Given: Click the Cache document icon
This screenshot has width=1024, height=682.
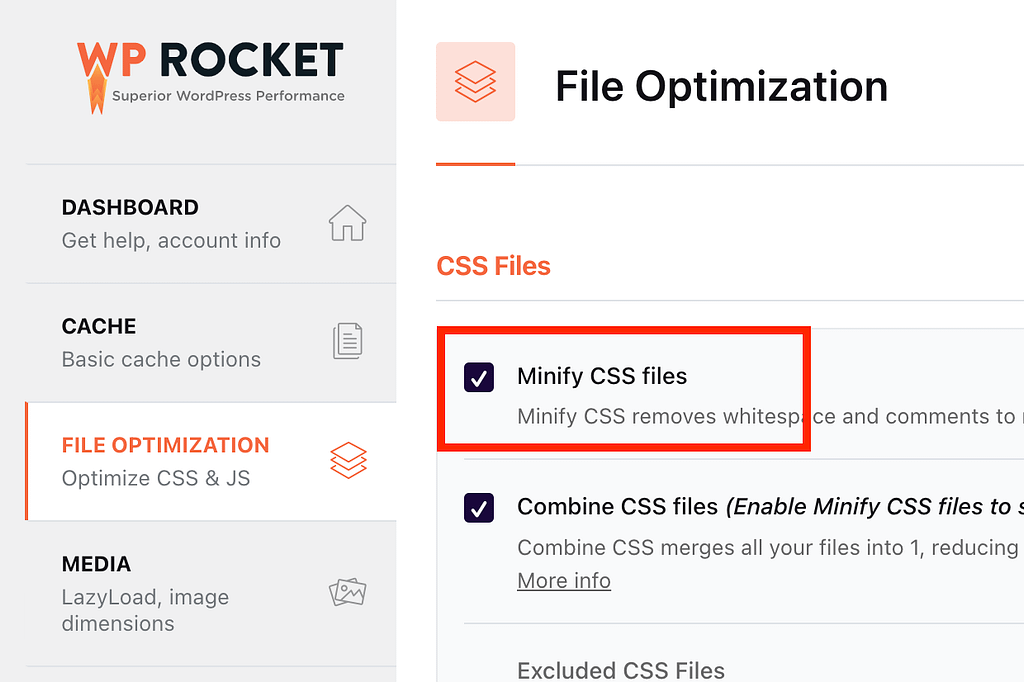Looking at the screenshot, I should click(x=346, y=341).
